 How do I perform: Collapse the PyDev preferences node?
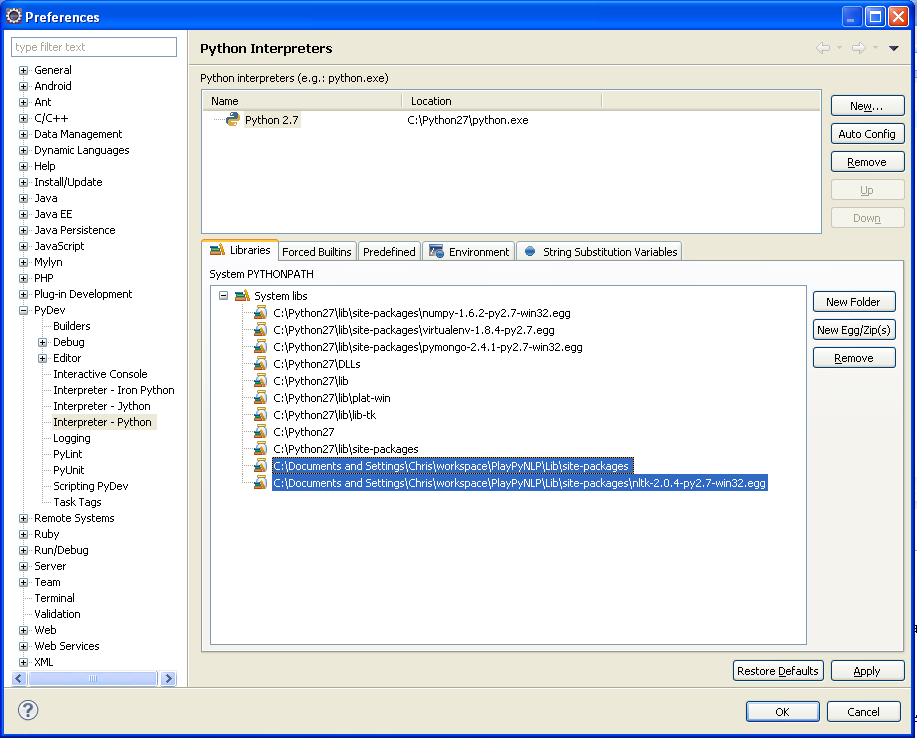tap(23, 311)
